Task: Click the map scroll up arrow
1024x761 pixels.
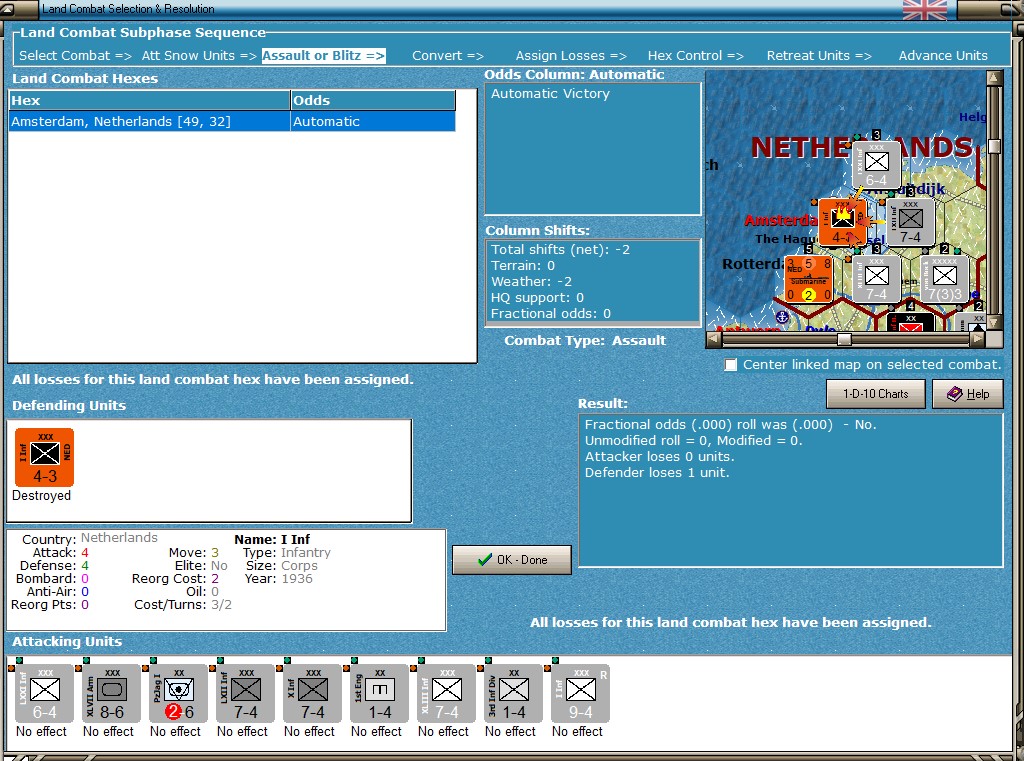Action: [994, 78]
